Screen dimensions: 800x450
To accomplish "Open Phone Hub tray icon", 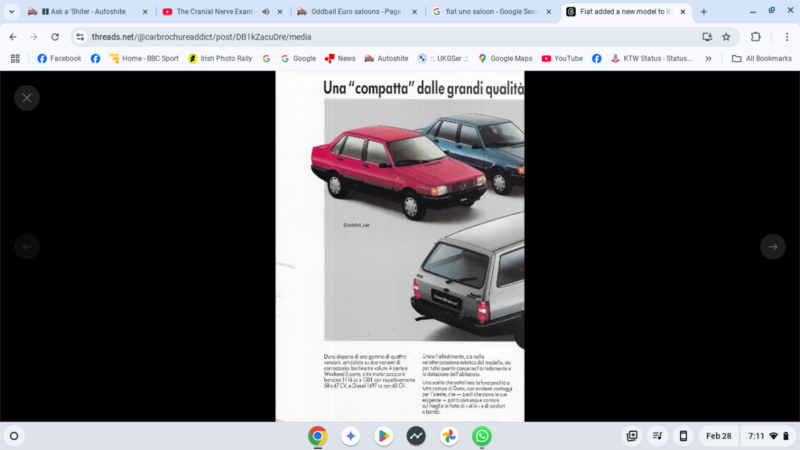I will click(683, 436).
